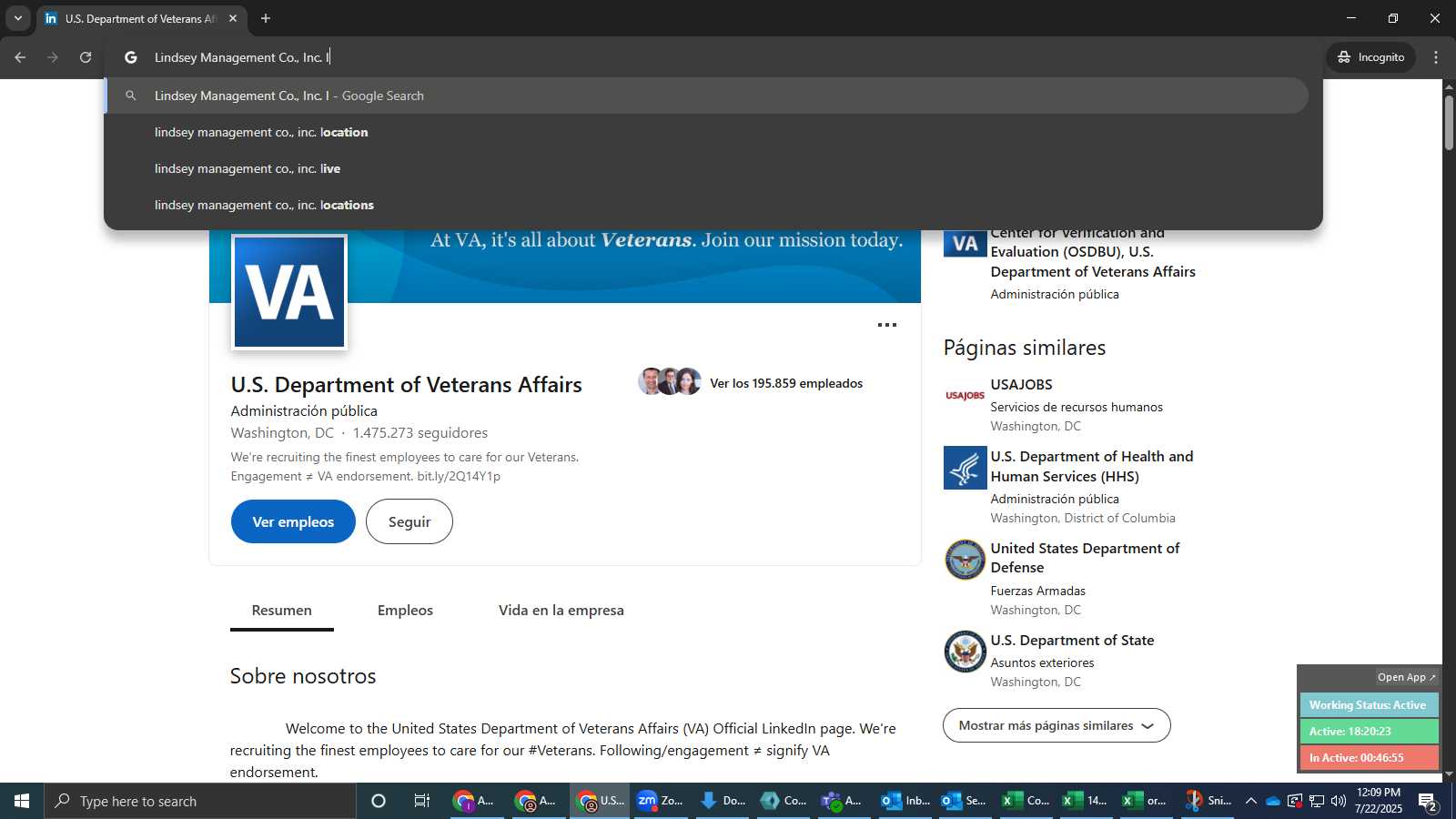The width and height of the screenshot is (1456, 819).
Task: Click the bit.ly/2Q14Y1p link text
Action: (459, 476)
